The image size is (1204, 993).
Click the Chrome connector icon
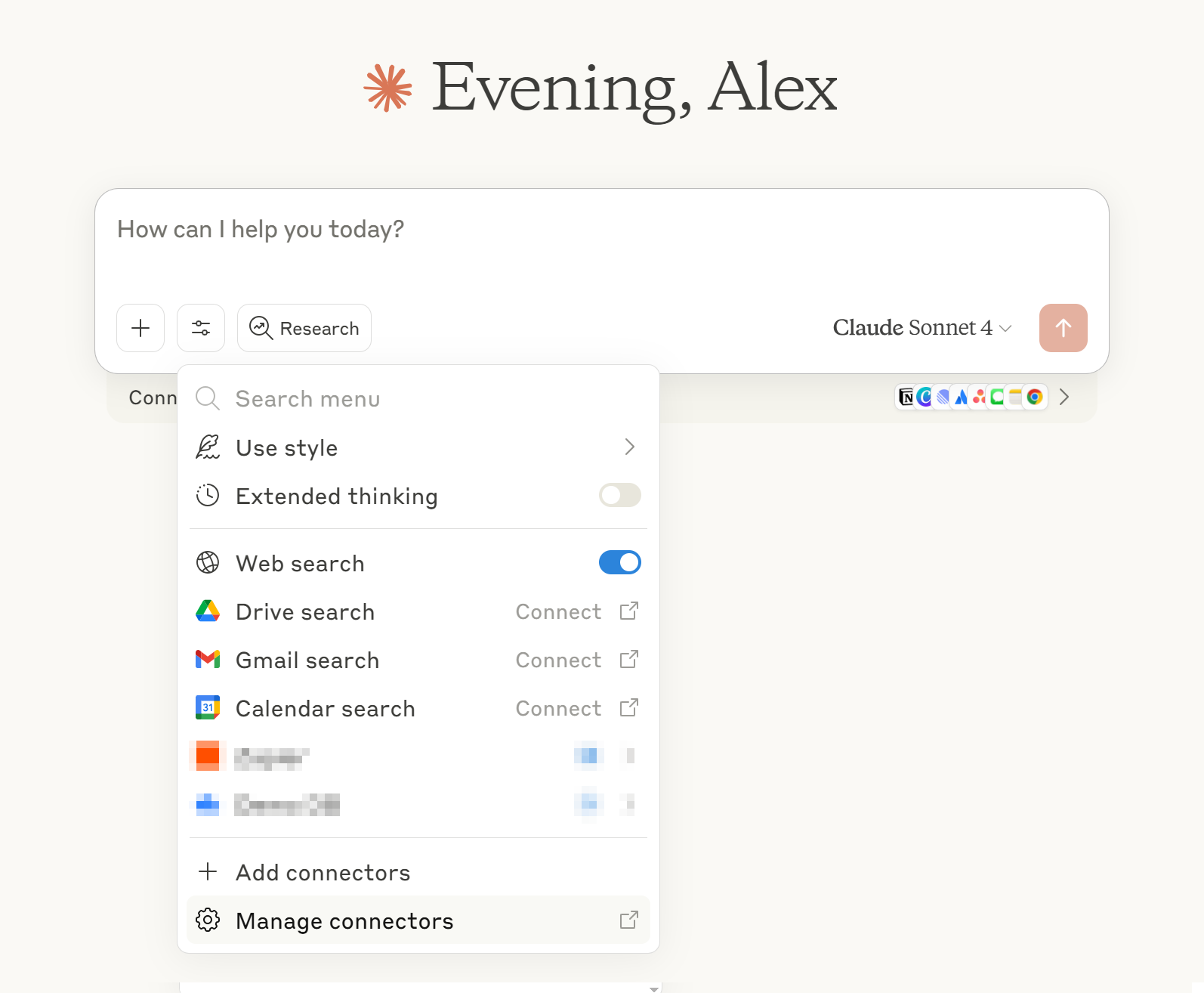[x=1035, y=397]
